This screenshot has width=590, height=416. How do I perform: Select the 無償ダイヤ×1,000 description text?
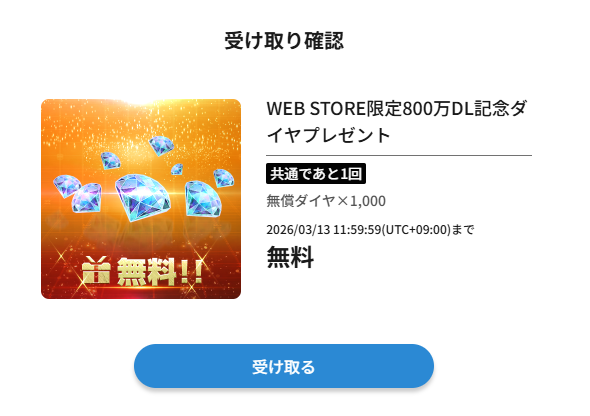pos(326,201)
